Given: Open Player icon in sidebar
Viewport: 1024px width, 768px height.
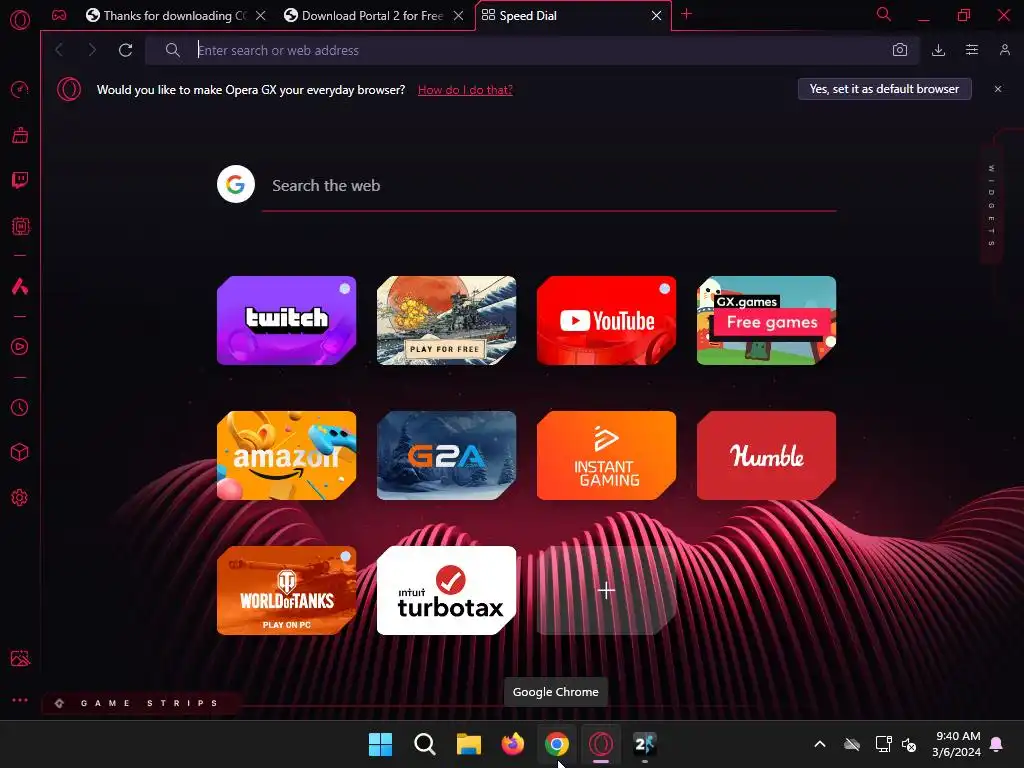Looking at the screenshot, I should coord(20,347).
